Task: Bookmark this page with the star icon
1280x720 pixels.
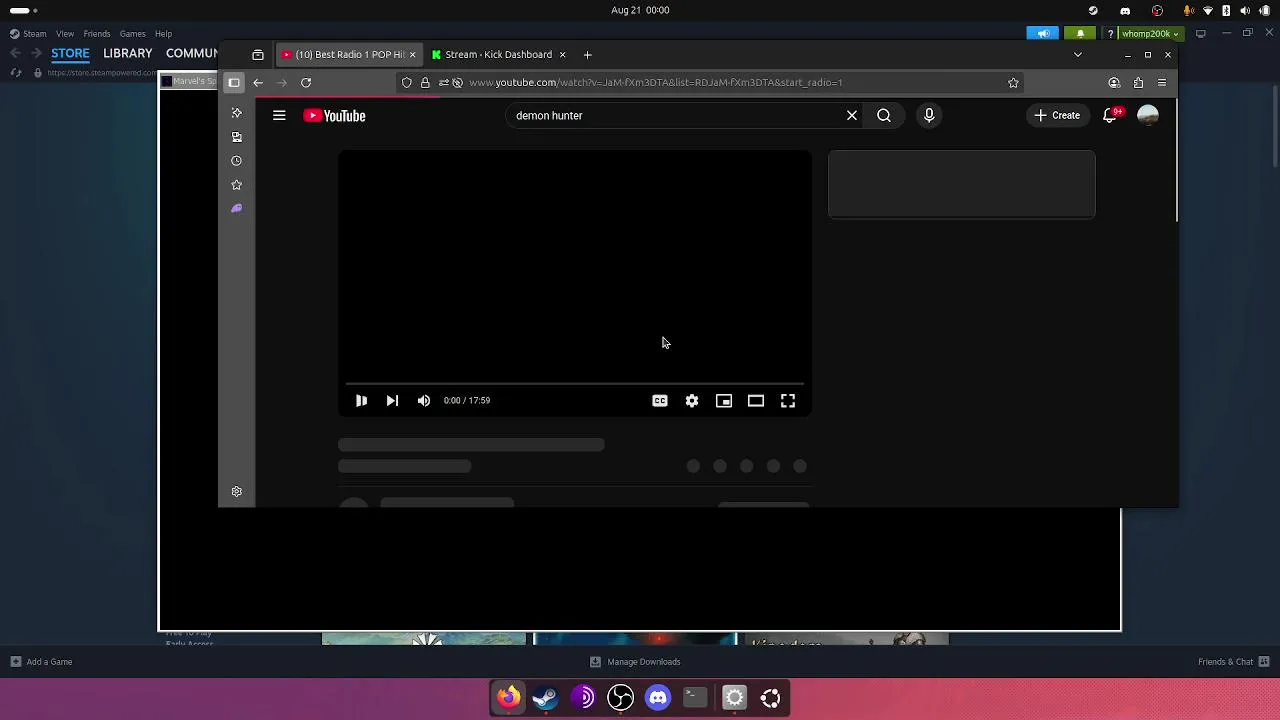Action: (1013, 83)
